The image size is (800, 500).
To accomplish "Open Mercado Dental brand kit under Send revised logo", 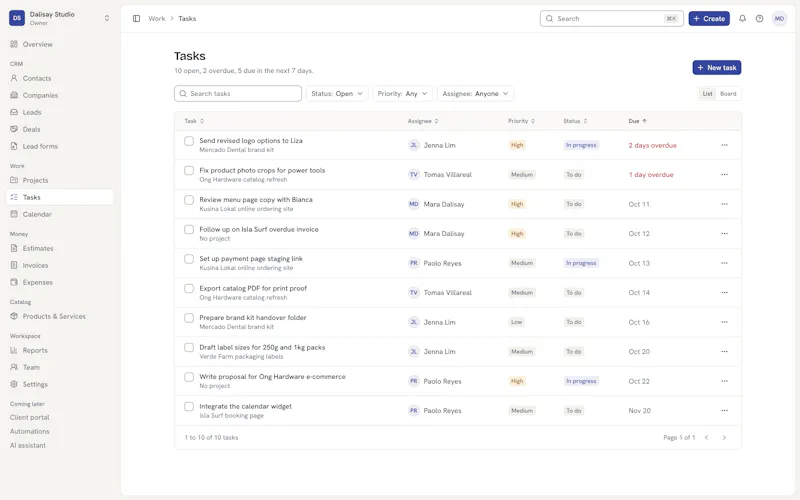I will 237,150.
